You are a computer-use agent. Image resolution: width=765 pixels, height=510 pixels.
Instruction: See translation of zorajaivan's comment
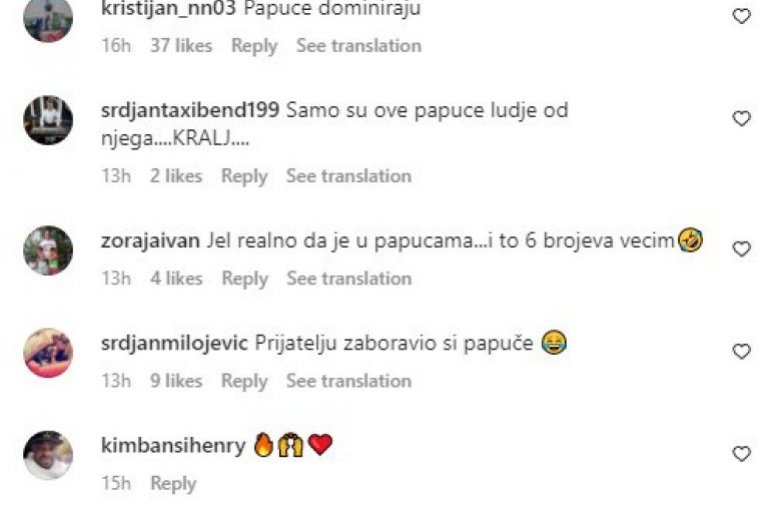(x=349, y=279)
